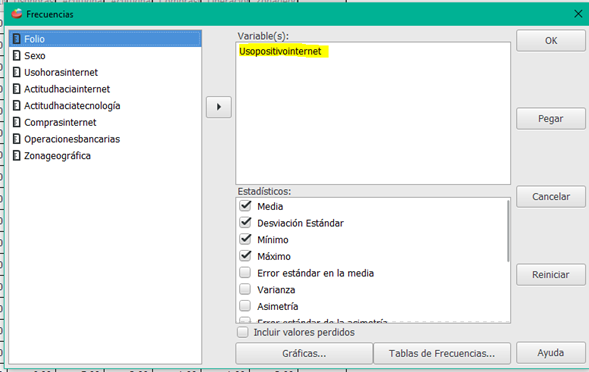This screenshot has height=372, width=589.
Task: Enable Error estándar en la media
Action: pyautogui.click(x=245, y=272)
